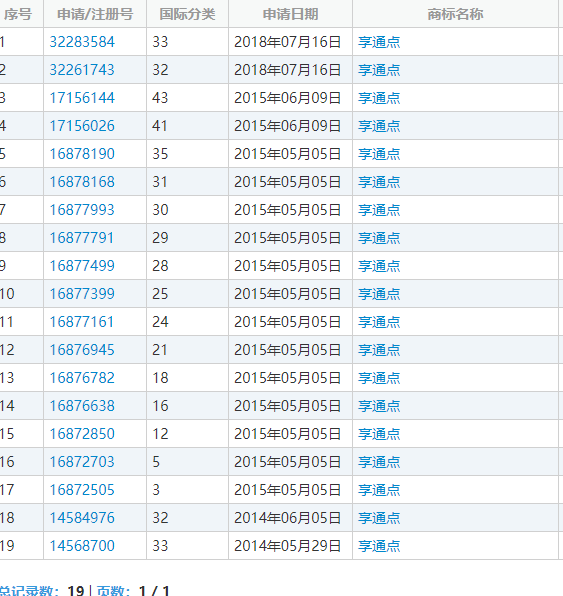The height and width of the screenshot is (596, 563).
Task: Click the 国际分类 column header
Action: coord(187,14)
